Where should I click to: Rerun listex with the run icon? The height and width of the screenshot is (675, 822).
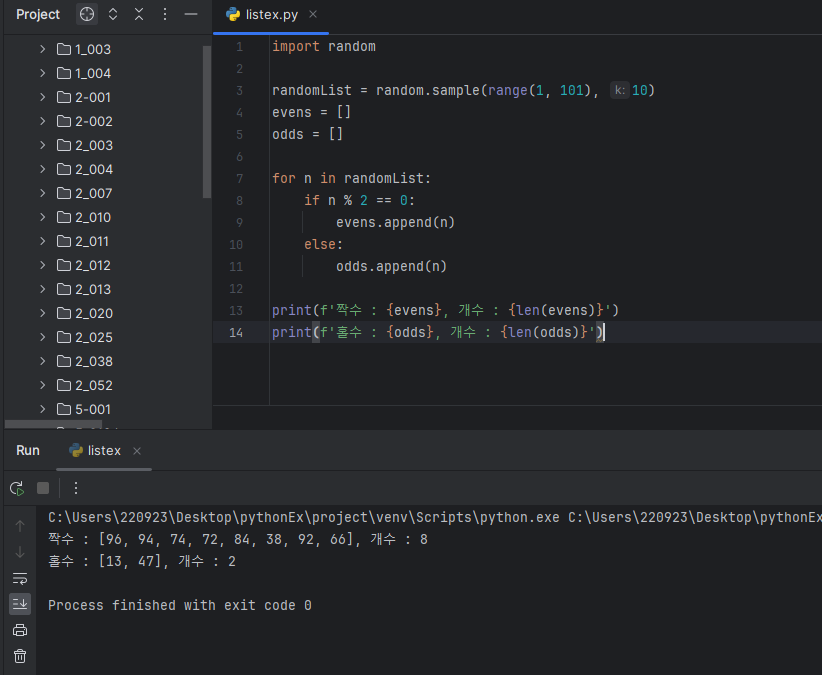17,488
